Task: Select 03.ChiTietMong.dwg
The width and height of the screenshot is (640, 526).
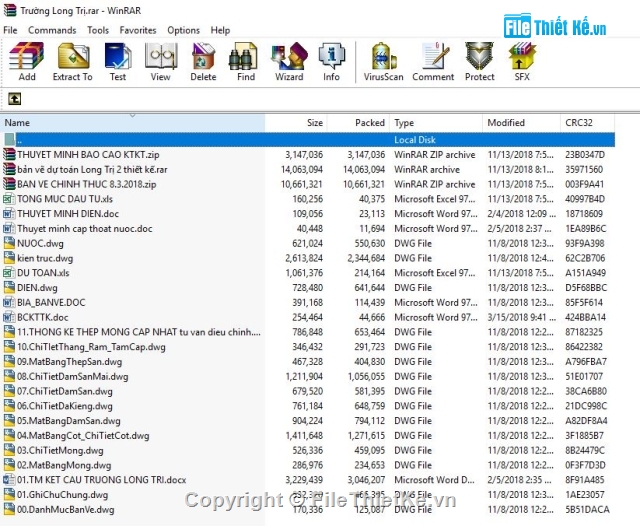Action: tap(60, 450)
